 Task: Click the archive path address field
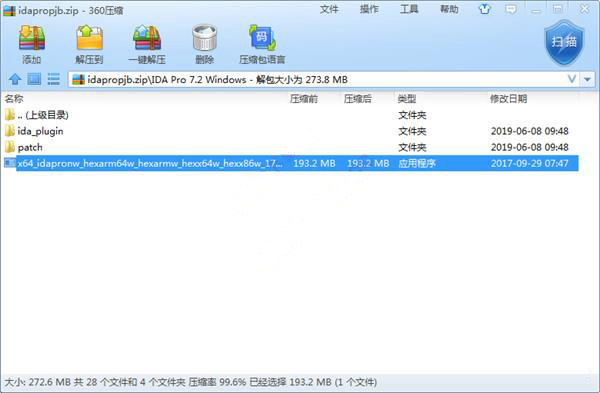pyautogui.click(x=318, y=80)
